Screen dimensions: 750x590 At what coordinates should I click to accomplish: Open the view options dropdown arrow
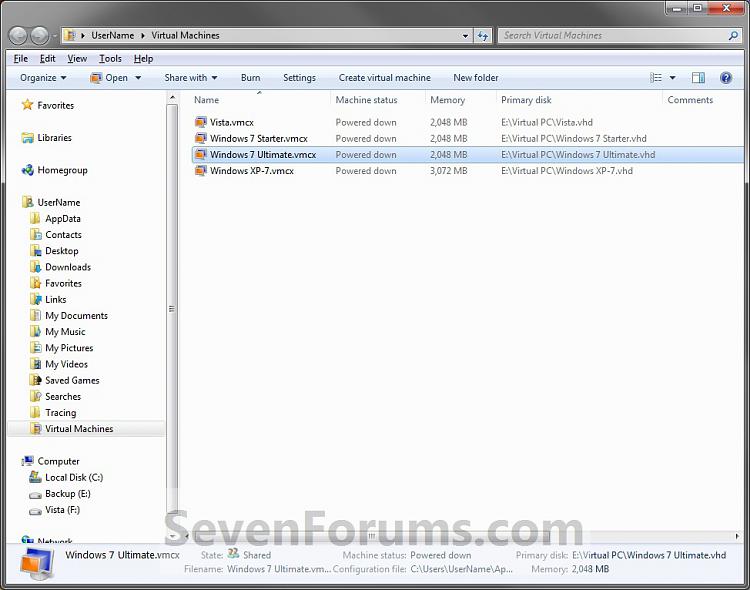(672, 78)
